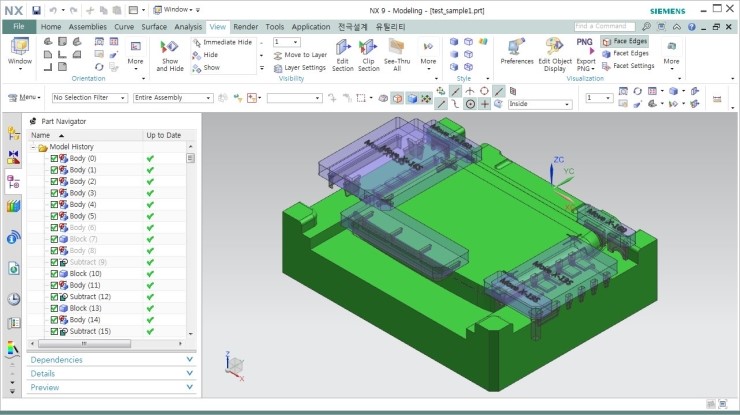Uncheck the Body (0) checkbox

[54, 159]
